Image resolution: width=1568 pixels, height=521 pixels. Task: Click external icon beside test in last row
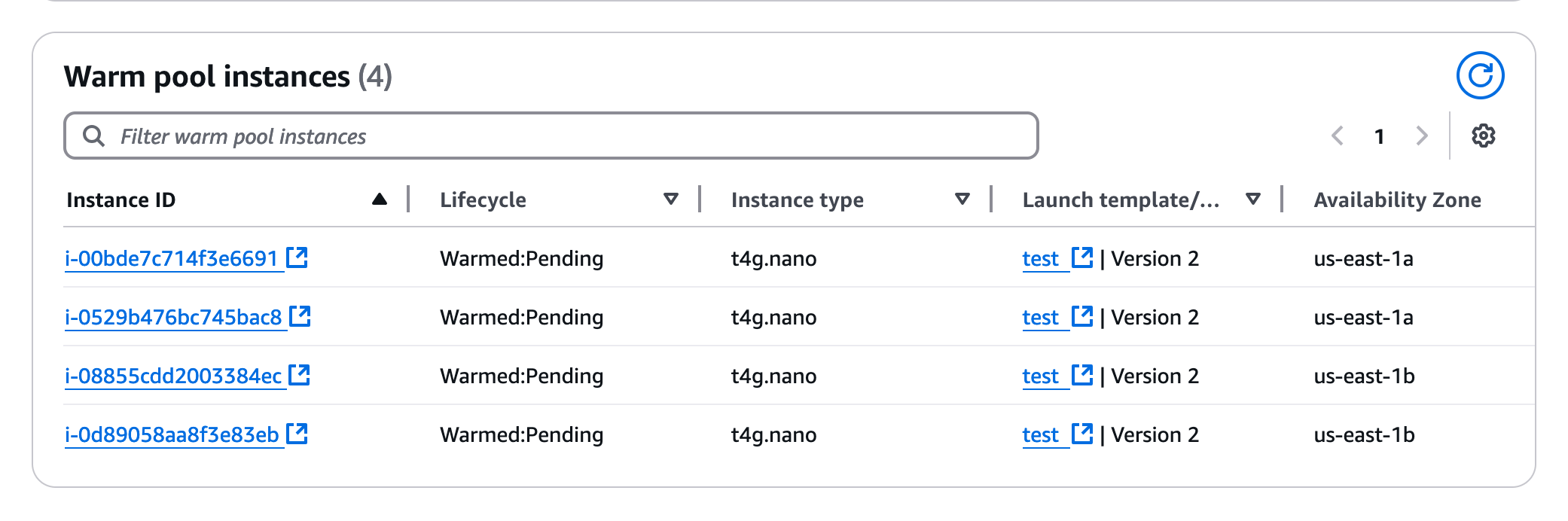(x=1082, y=434)
